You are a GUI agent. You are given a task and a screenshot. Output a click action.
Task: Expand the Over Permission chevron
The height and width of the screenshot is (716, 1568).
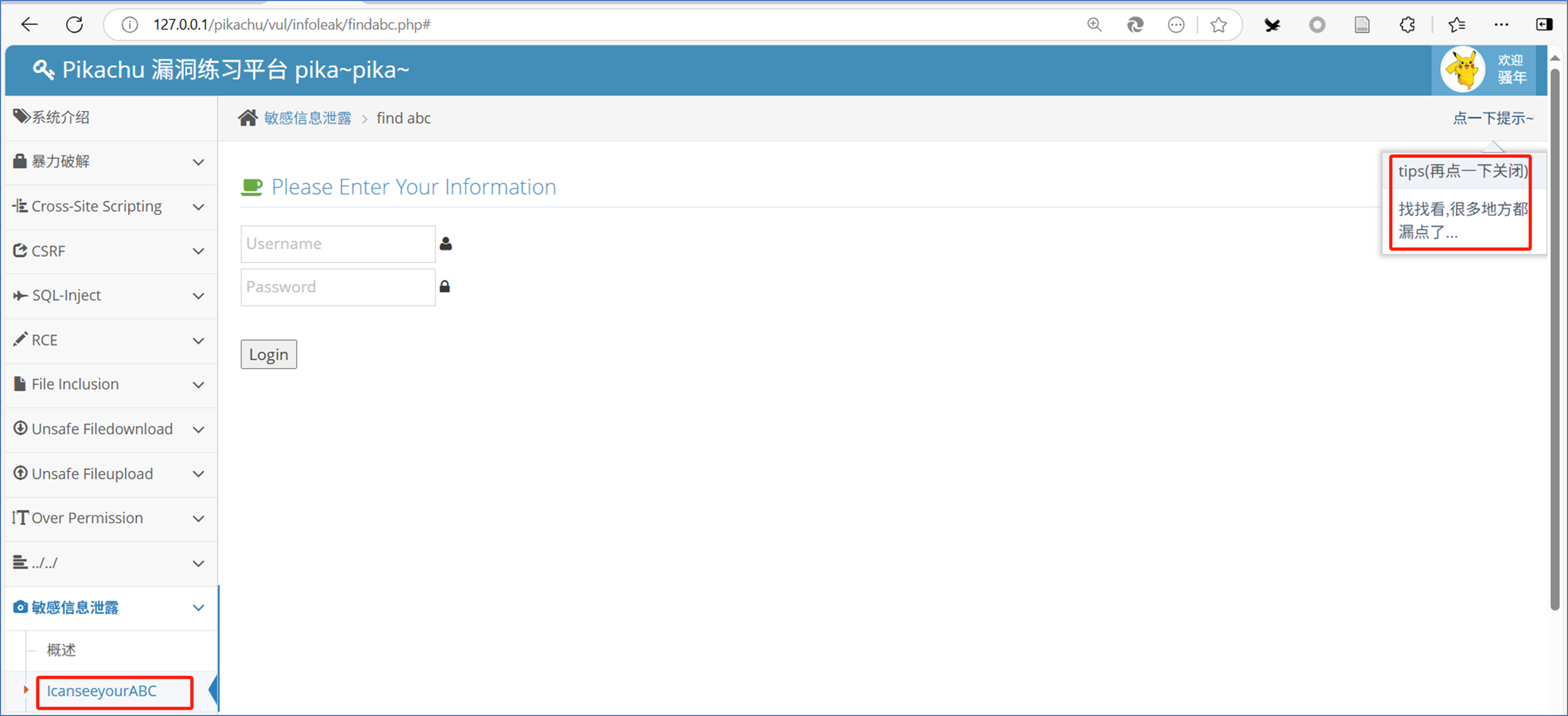coord(198,518)
